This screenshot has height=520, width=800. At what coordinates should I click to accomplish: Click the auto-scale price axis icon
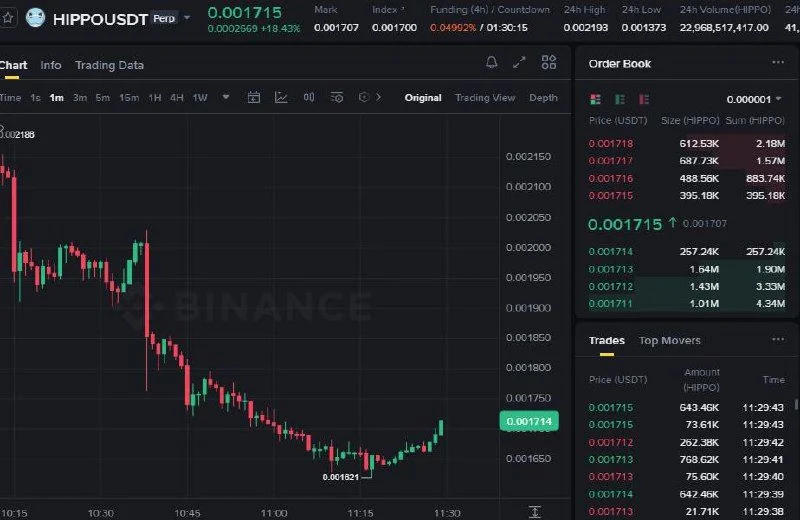pyautogui.click(x=535, y=512)
